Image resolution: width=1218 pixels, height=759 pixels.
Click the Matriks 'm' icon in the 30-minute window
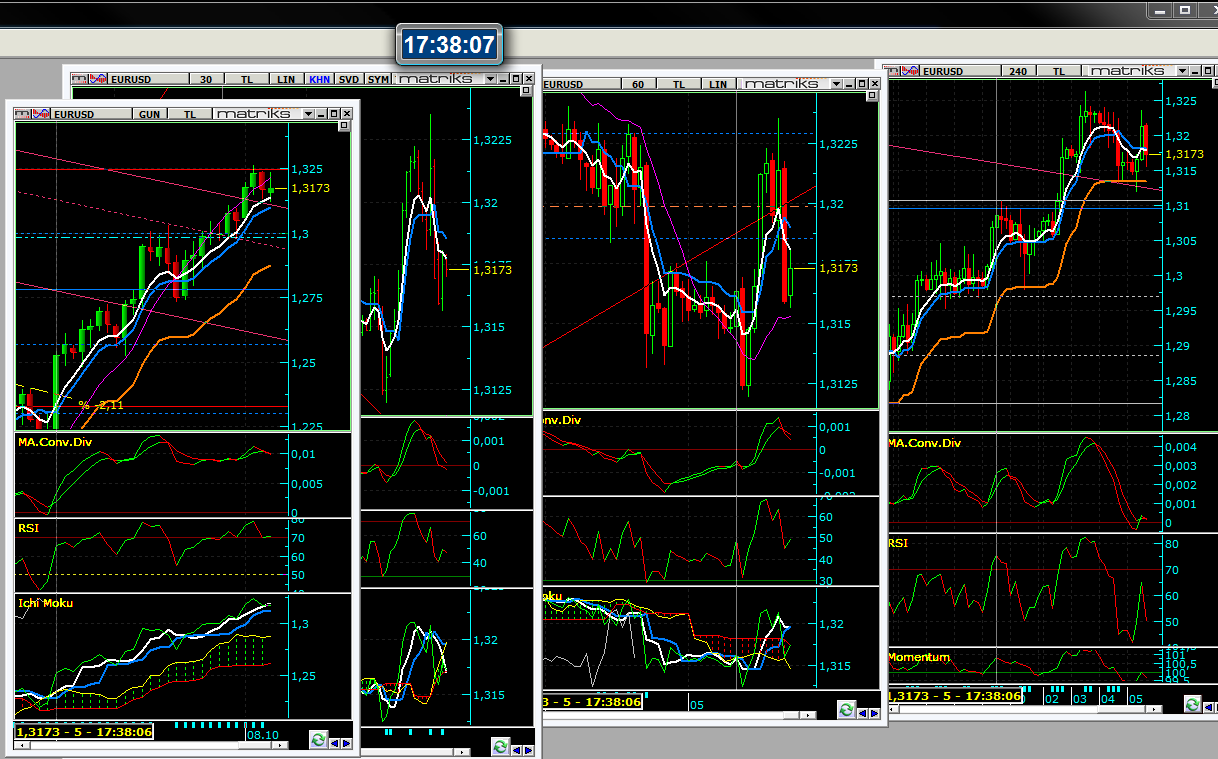(x=79, y=79)
